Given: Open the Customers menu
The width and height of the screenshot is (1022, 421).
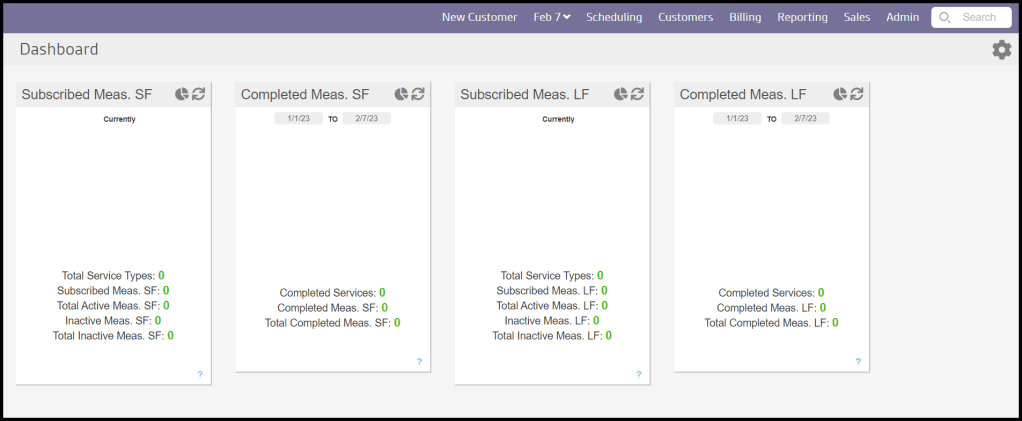Looking at the screenshot, I should tap(685, 17).
